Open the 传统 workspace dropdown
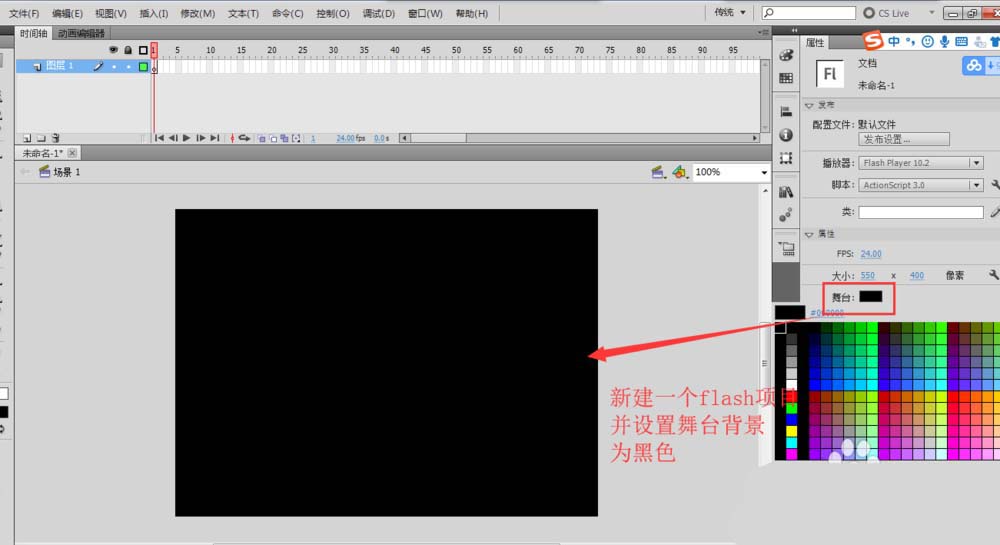 coord(730,12)
